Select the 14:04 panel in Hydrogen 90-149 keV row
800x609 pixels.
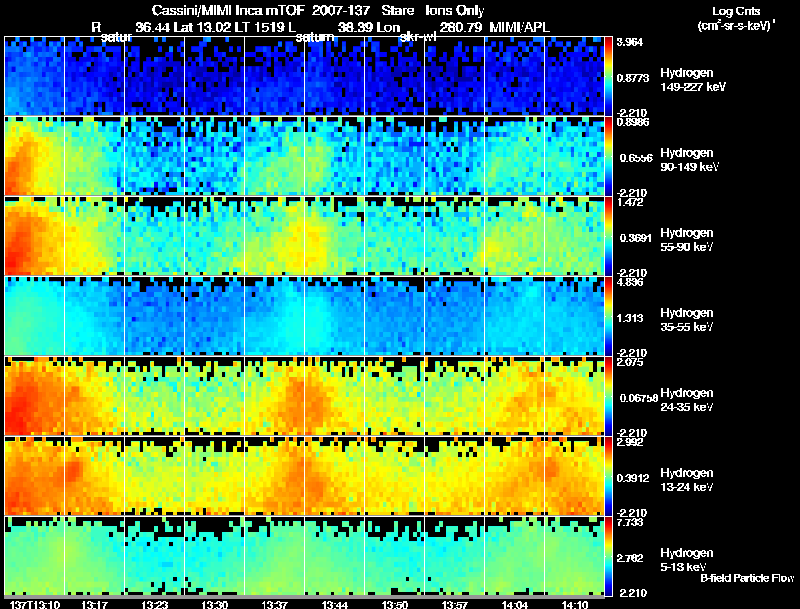pyautogui.click(x=515, y=156)
